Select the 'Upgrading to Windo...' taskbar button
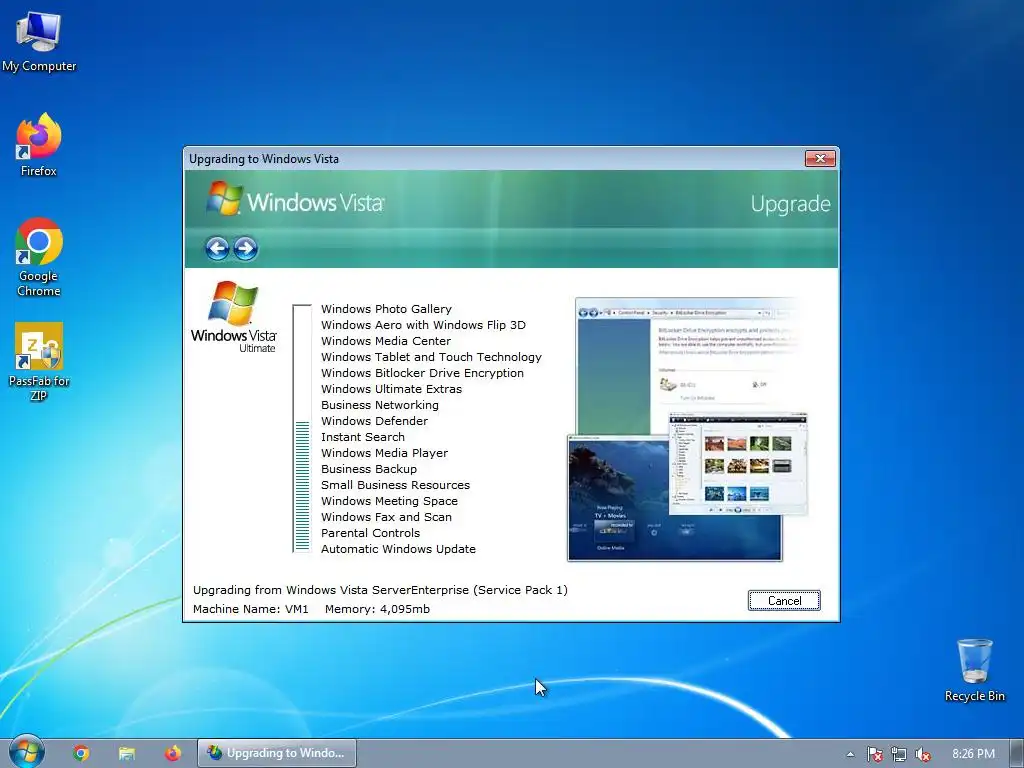This screenshot has height=768, width=1024. pyautogui.click(x=277, y=753)
